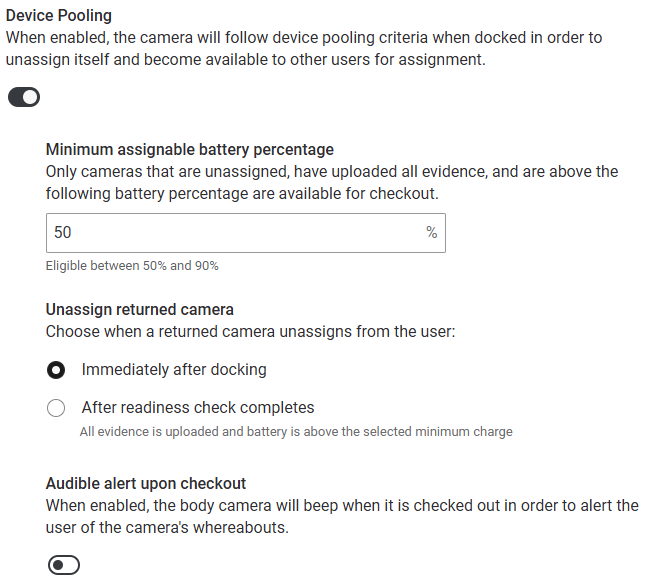Image resolution: width=656 pixels, height=583 pixels.
Task: Click the value 50 in the battery field
Action: (63, 232)
